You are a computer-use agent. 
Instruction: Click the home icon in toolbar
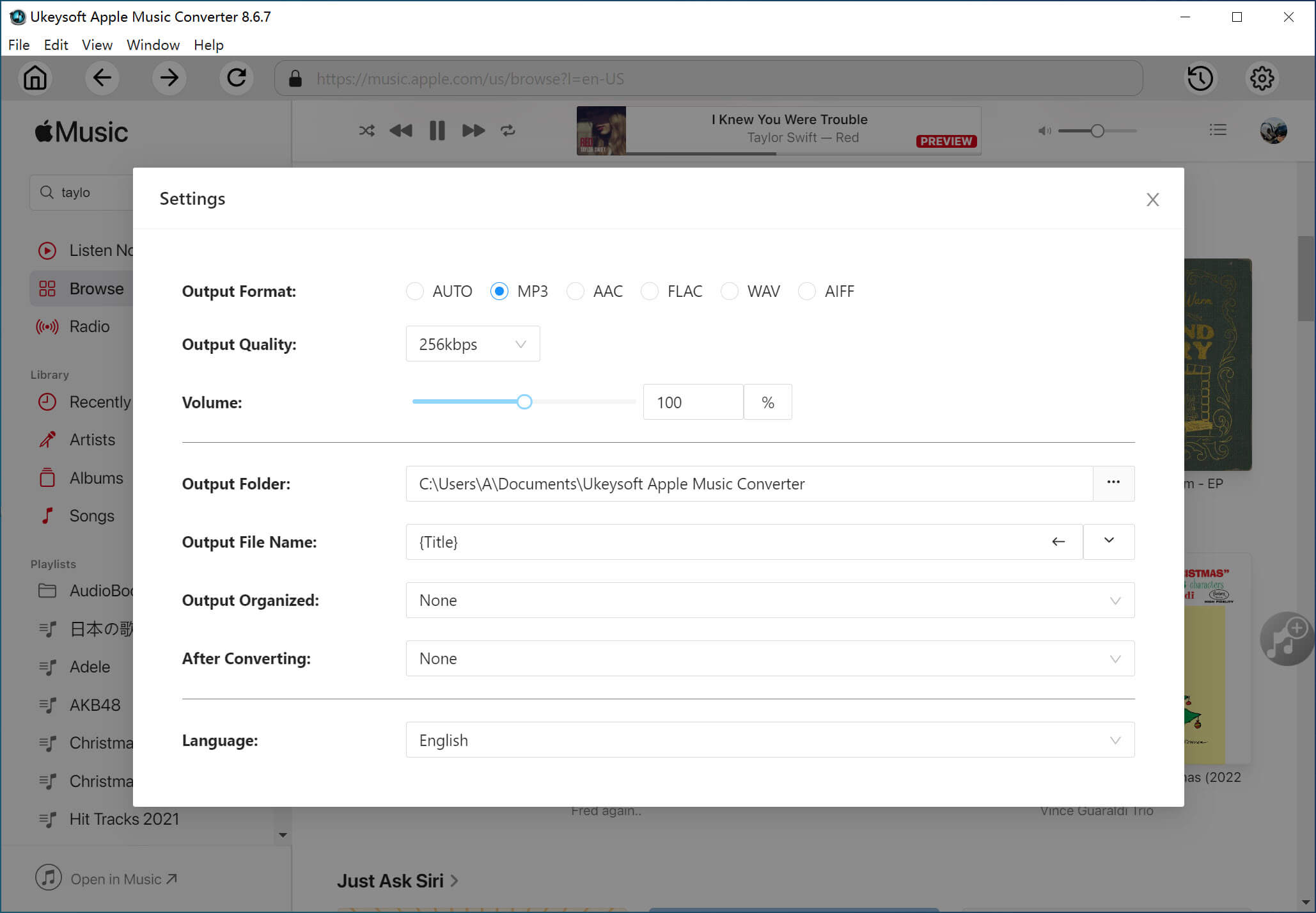tap(35, 79)
